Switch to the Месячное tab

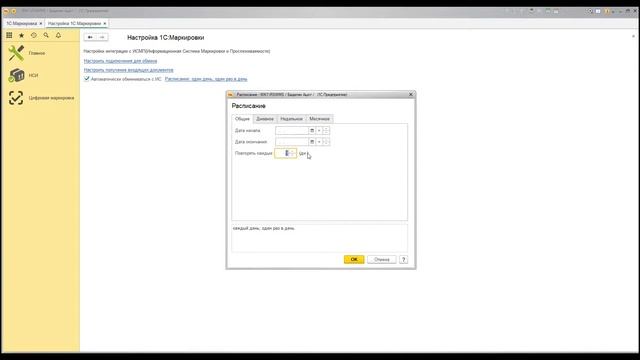[319, 119]
